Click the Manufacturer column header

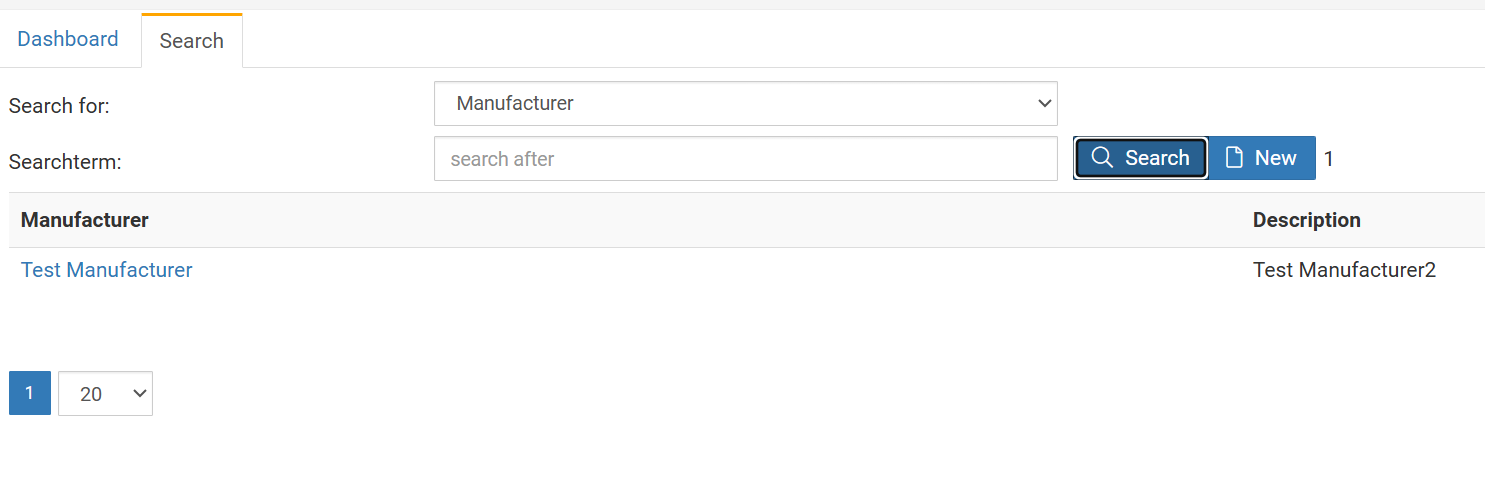click(x=85, y=220)
